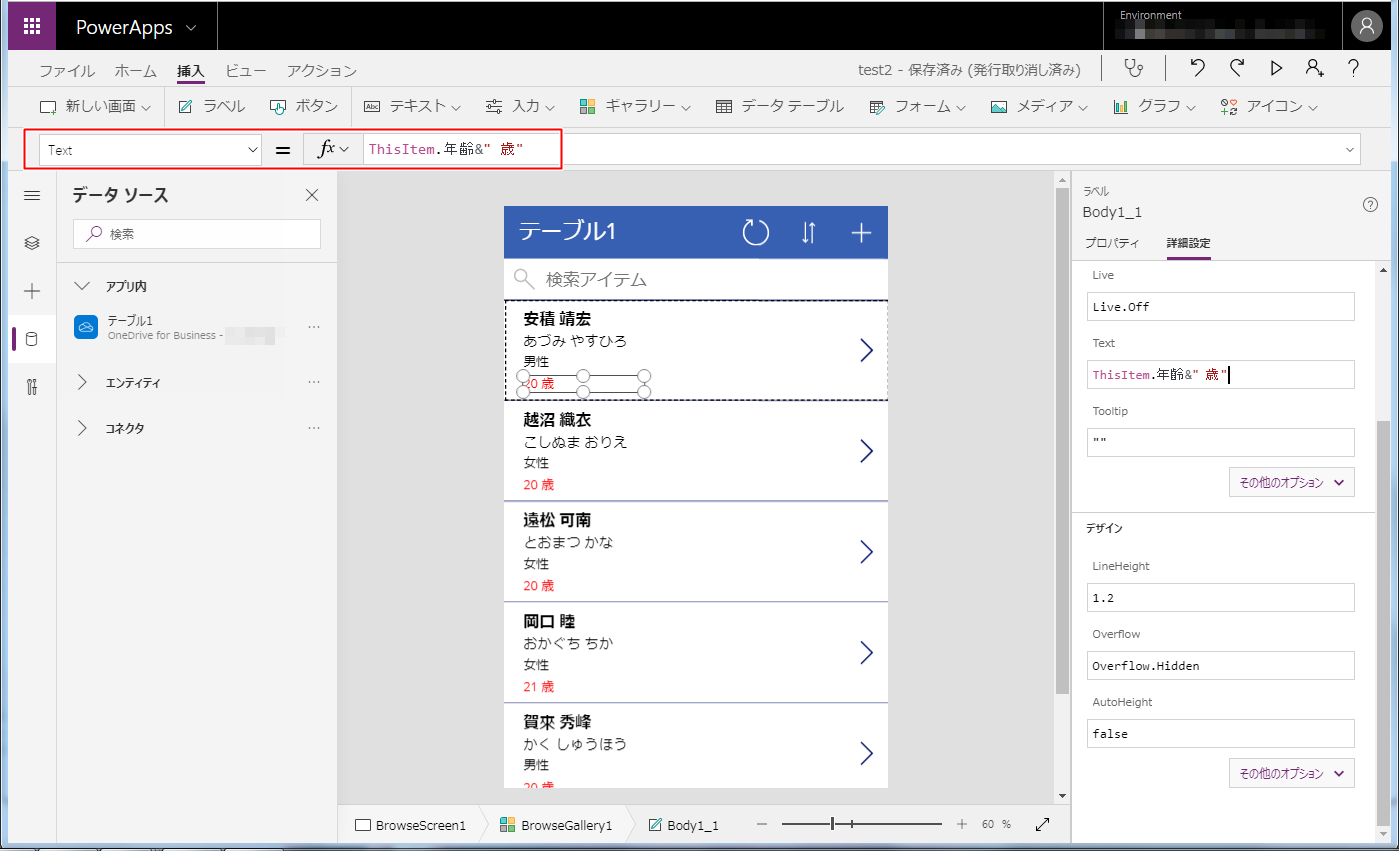Screen dimensions: 1399x851
Task: Select BrowseScreen1 breadcrumb
Action: point(411,825)
